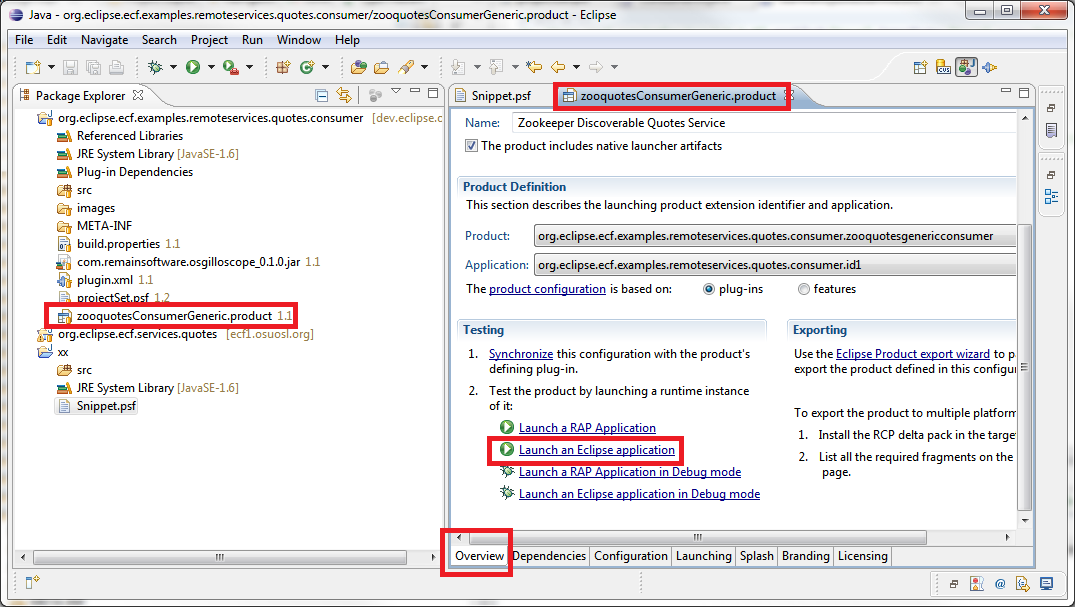Open the External Tools dropdown arrow

point(249,67)
